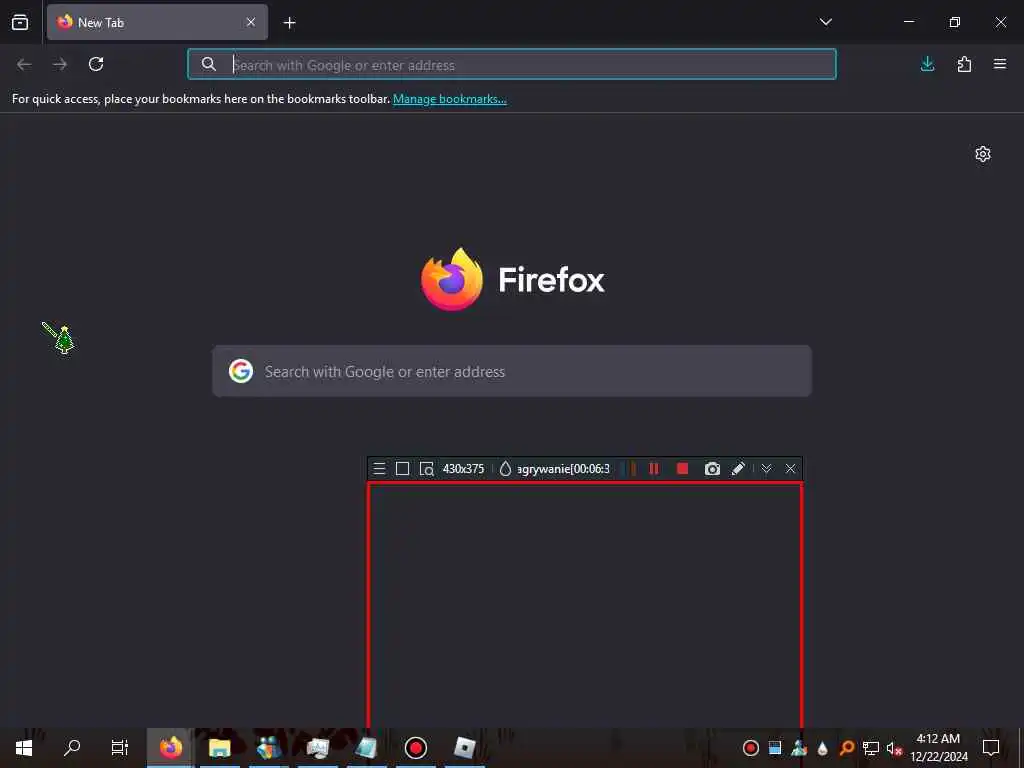Open Windows taskbar search
Image resolution: width=1024 pixels, height=768 pixels.
point(72,747)
